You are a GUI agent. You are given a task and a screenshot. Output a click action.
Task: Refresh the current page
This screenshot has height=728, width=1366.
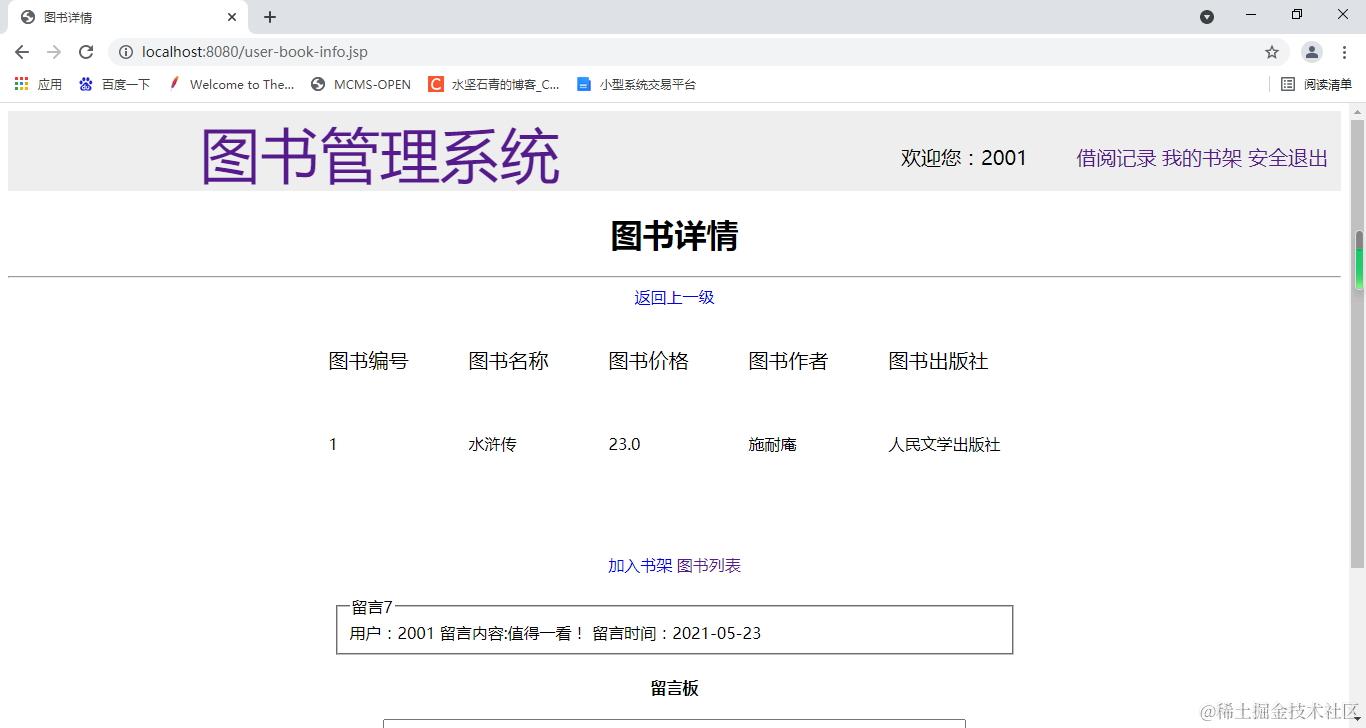pyautogui.click(x=86, y=52)
